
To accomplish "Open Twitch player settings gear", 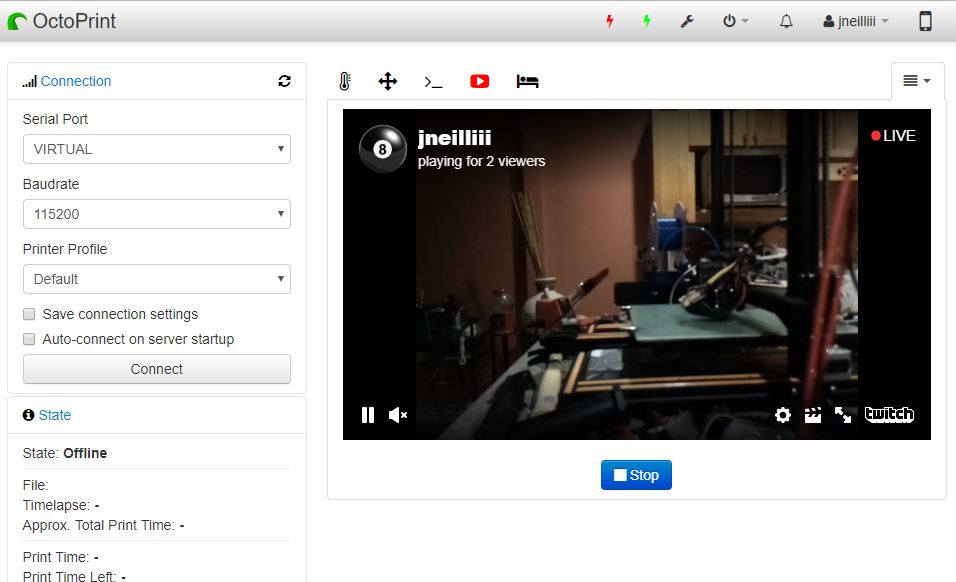I will click(x=783, y=415).
